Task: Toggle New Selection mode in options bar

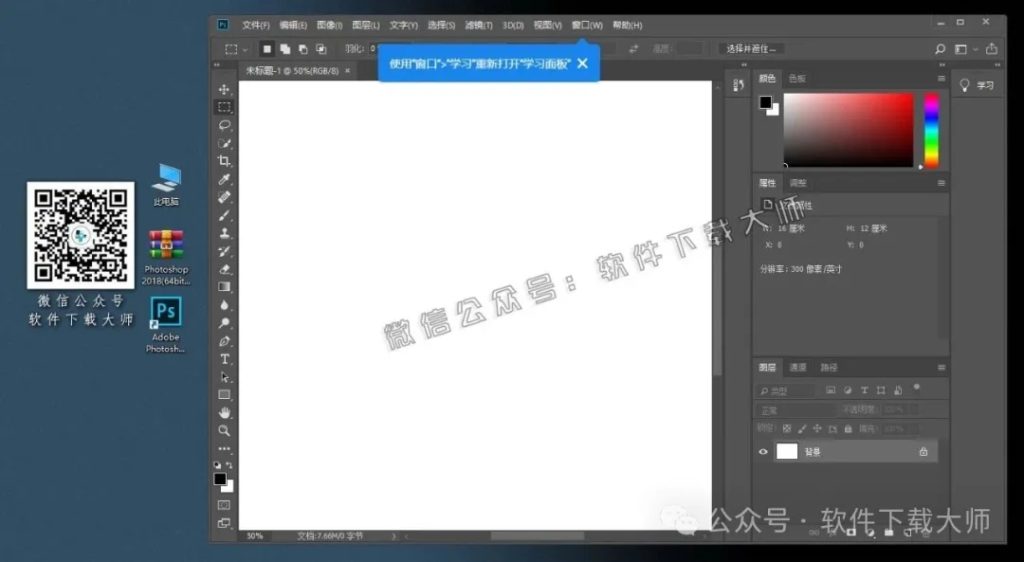Action: pyautogui.click(x=267, y=49)
